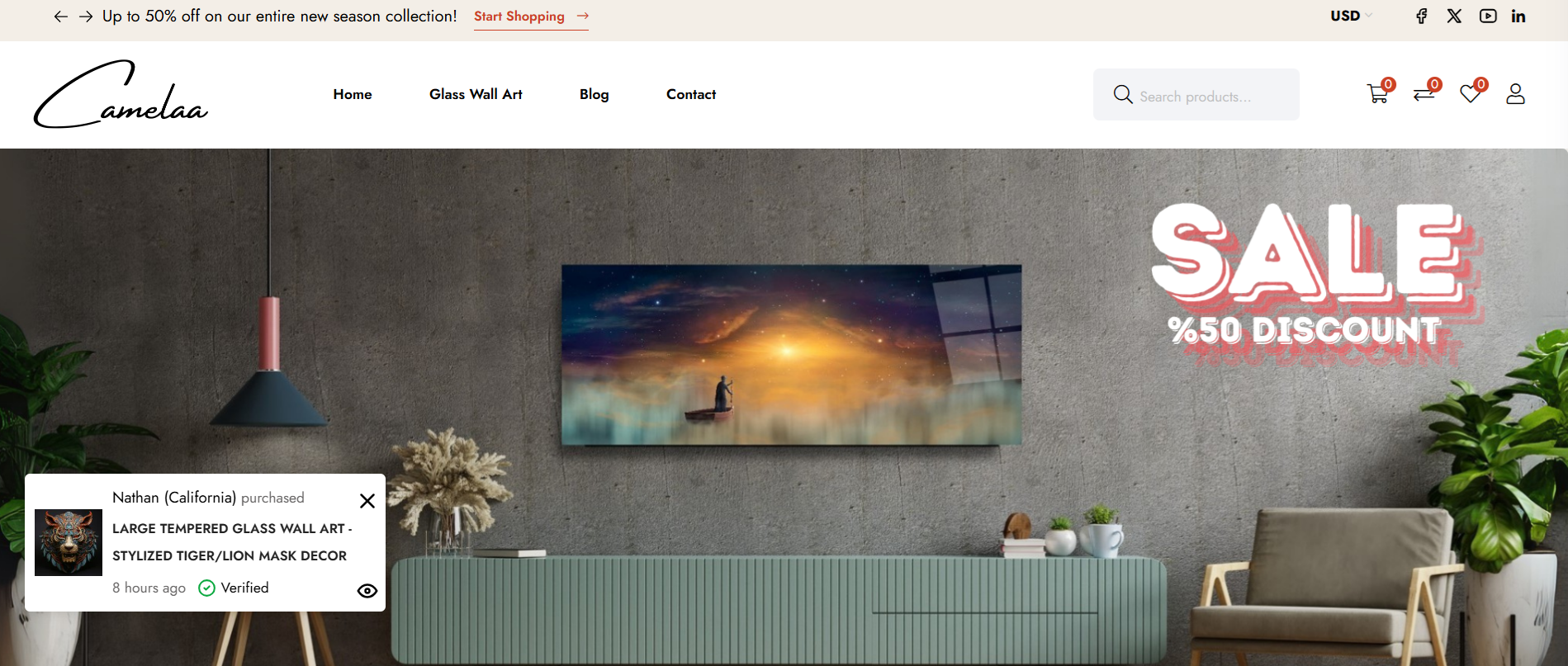This screenshot has height=666, width=1568.
Task: Close the Nathan purchase notification popup
Action: [367, 501]
